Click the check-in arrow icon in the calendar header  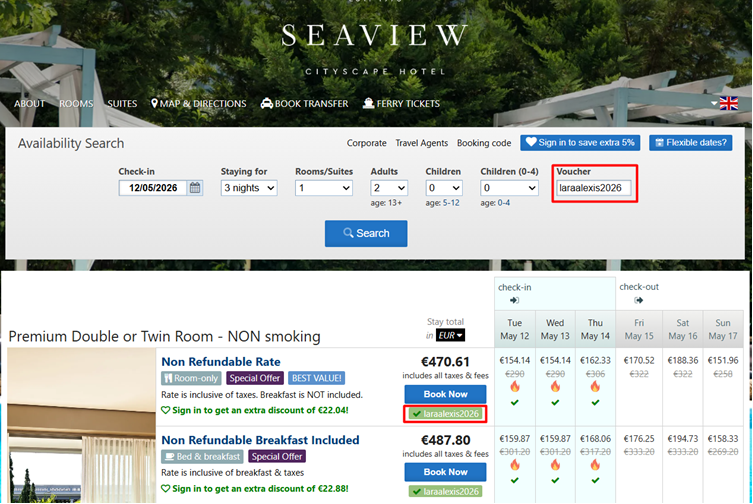click(x=514, y=299)
